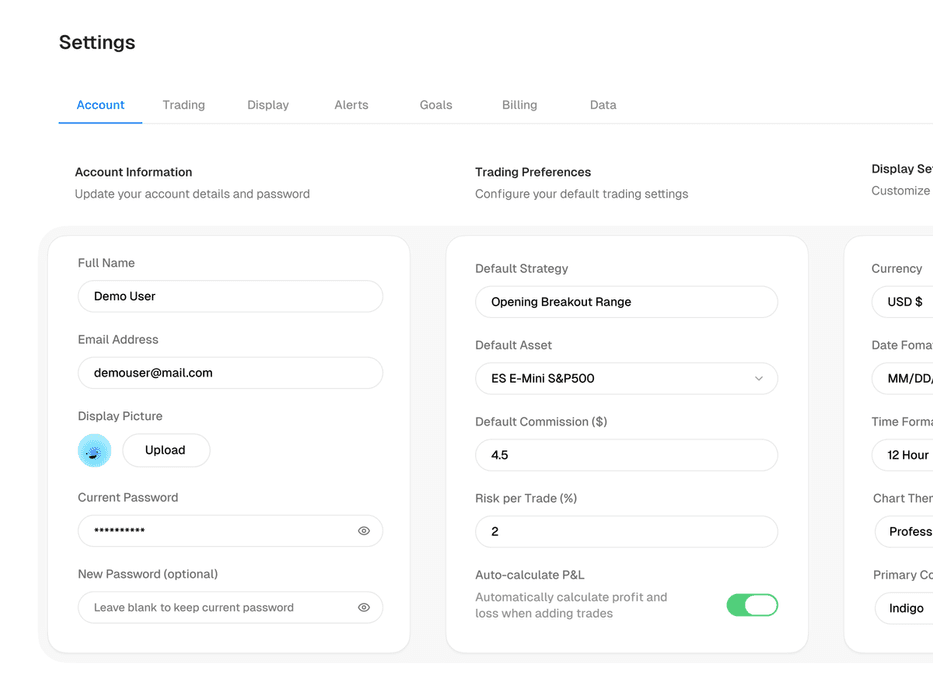
Task: Switch to the Goals tab
Action: (x=436, y=105)
